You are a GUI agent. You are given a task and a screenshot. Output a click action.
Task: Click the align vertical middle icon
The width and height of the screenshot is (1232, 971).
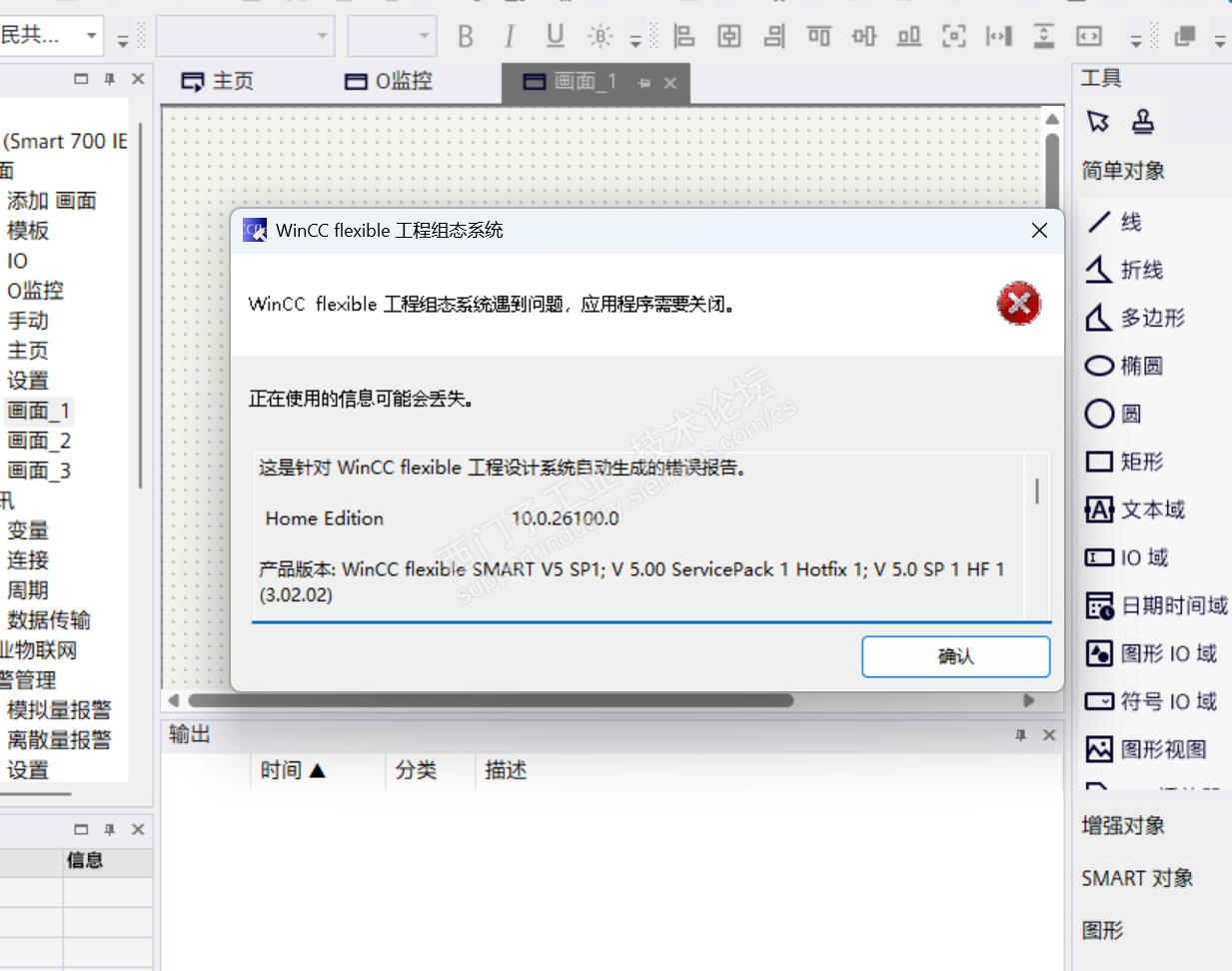864,37
